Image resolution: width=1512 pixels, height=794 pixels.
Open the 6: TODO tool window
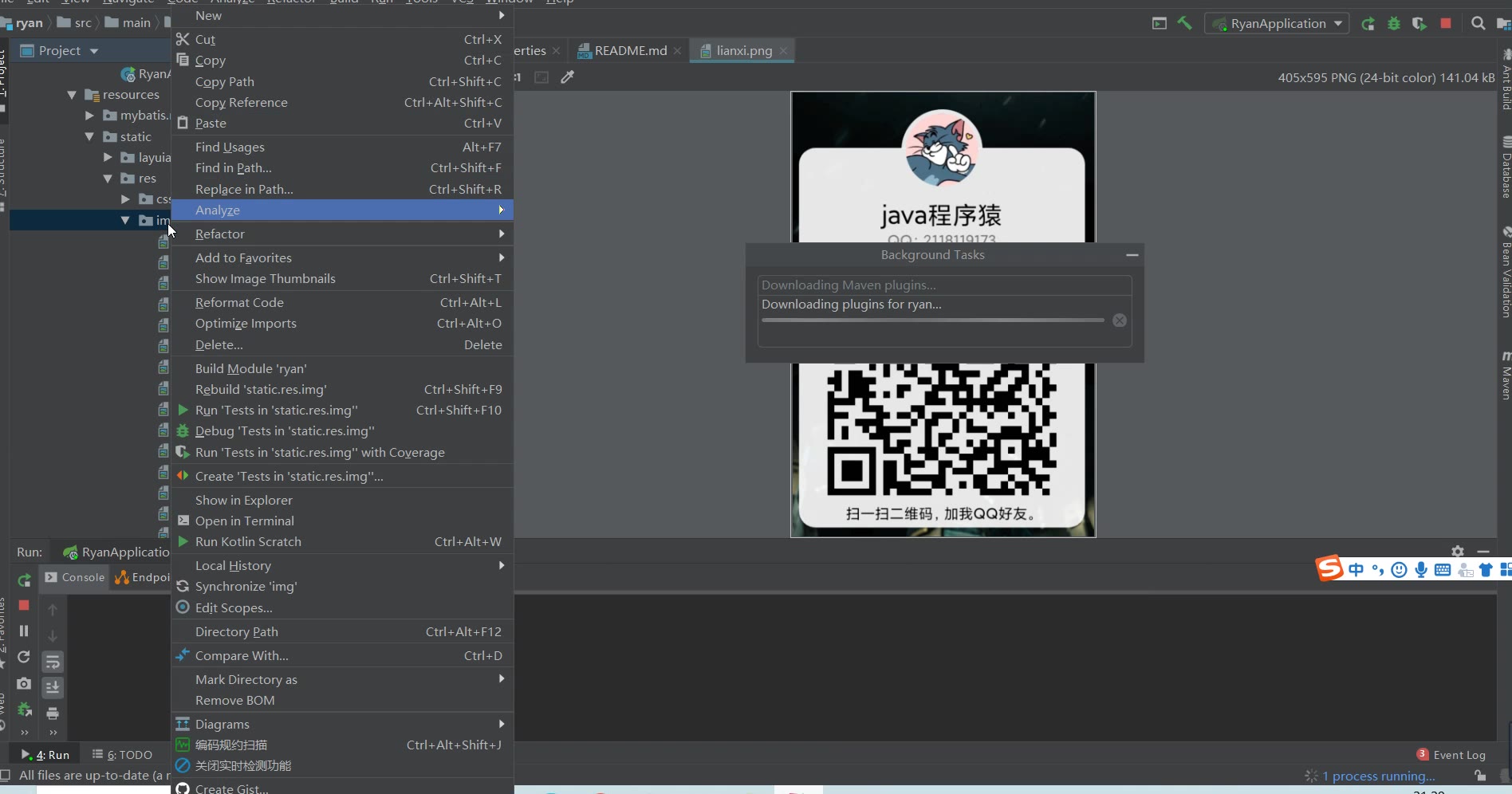(122, 755)
